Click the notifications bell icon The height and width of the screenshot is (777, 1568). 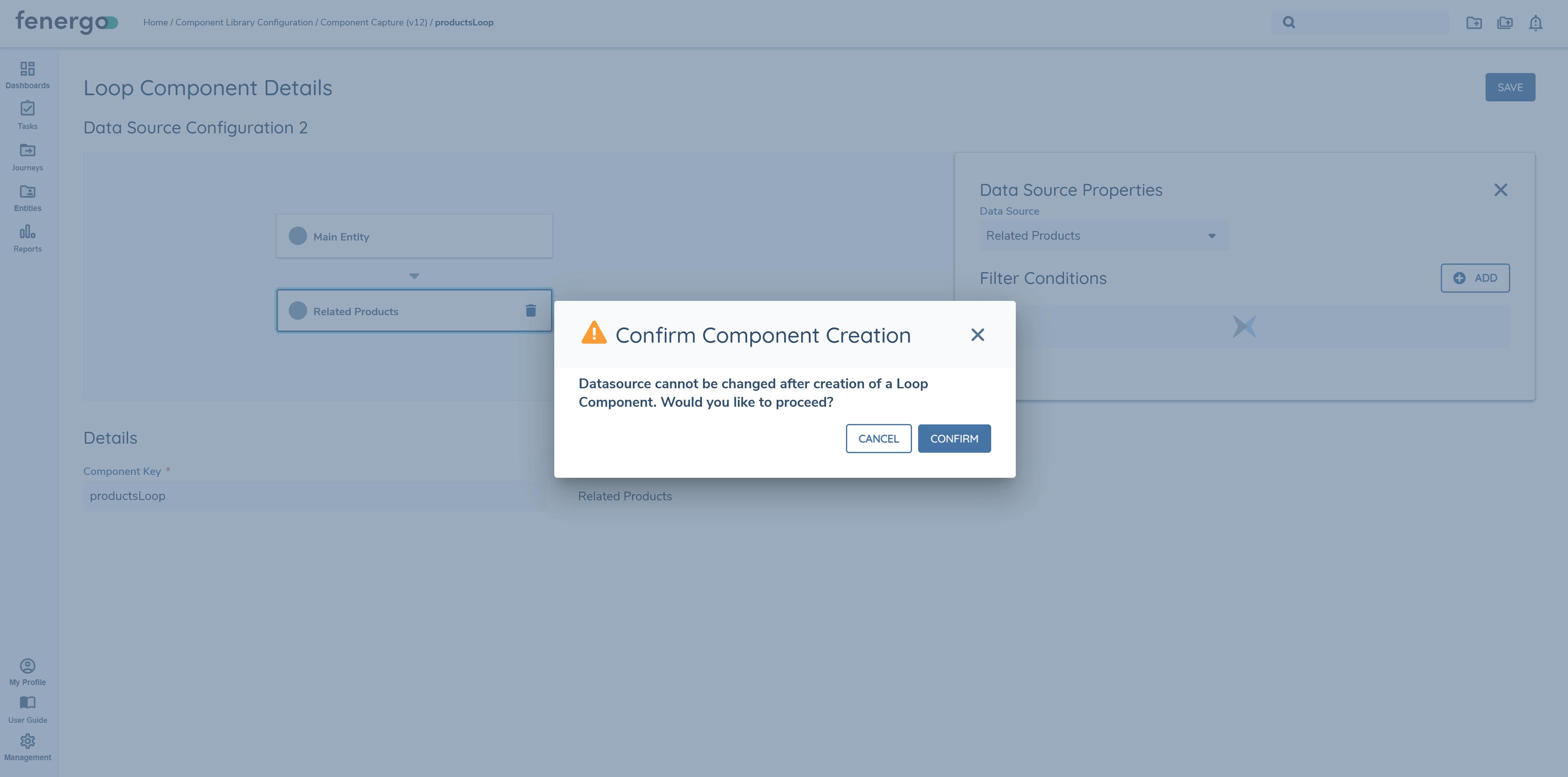1536,23
